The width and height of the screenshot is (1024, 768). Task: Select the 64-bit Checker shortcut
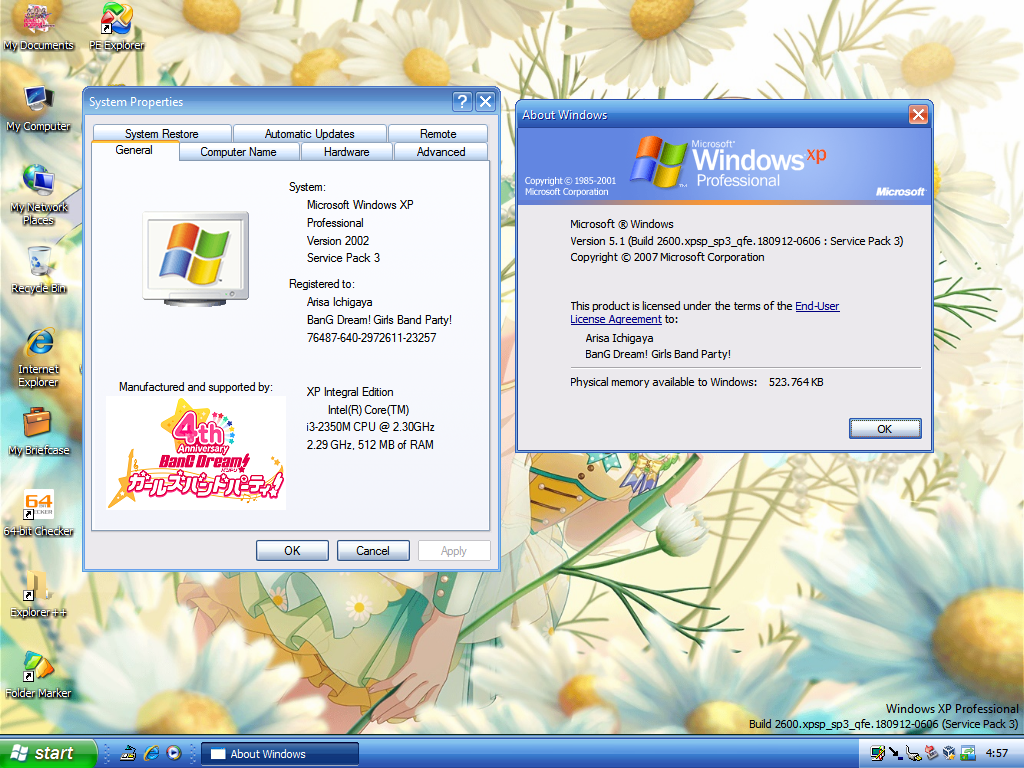(38, 513)
